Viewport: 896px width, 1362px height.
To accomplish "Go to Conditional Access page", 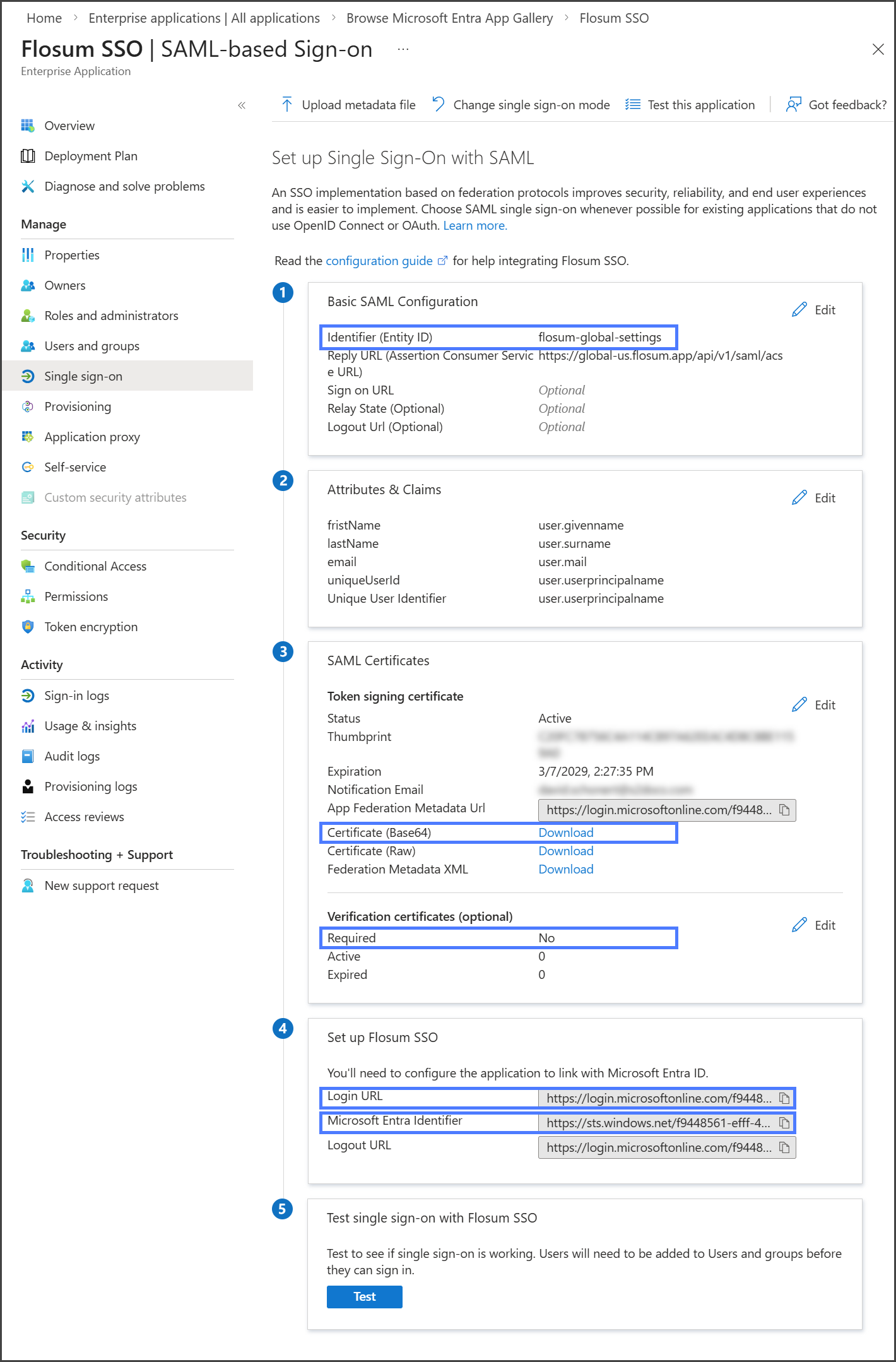I will point(95,566).
